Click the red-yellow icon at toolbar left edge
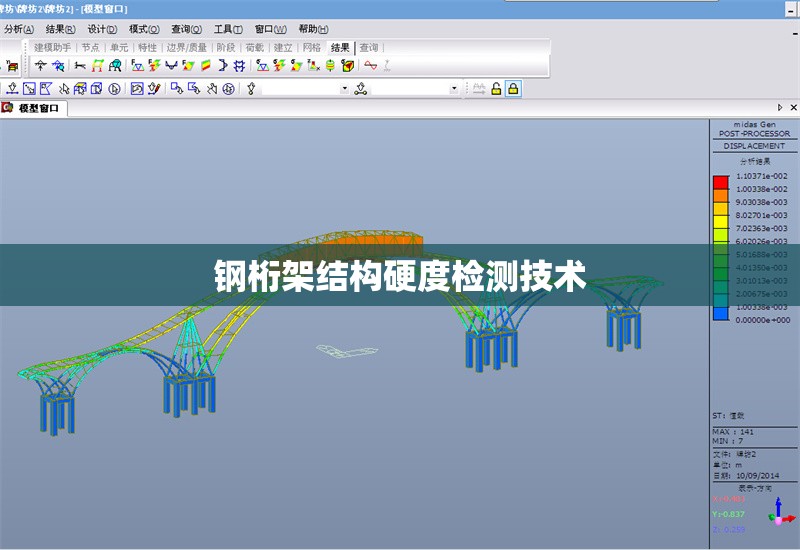 point(12,66)
